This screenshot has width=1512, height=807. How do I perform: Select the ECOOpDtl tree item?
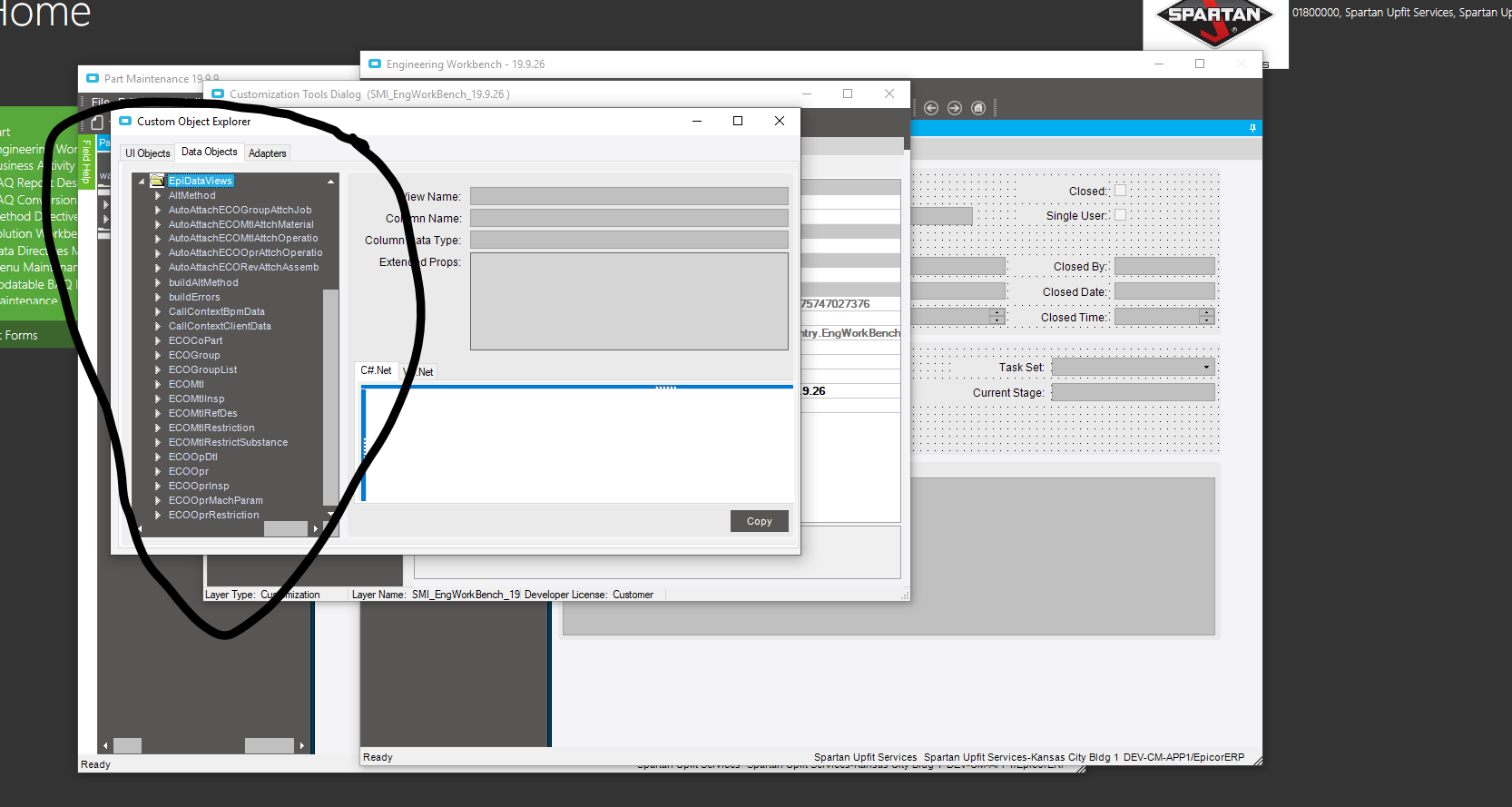192,457
